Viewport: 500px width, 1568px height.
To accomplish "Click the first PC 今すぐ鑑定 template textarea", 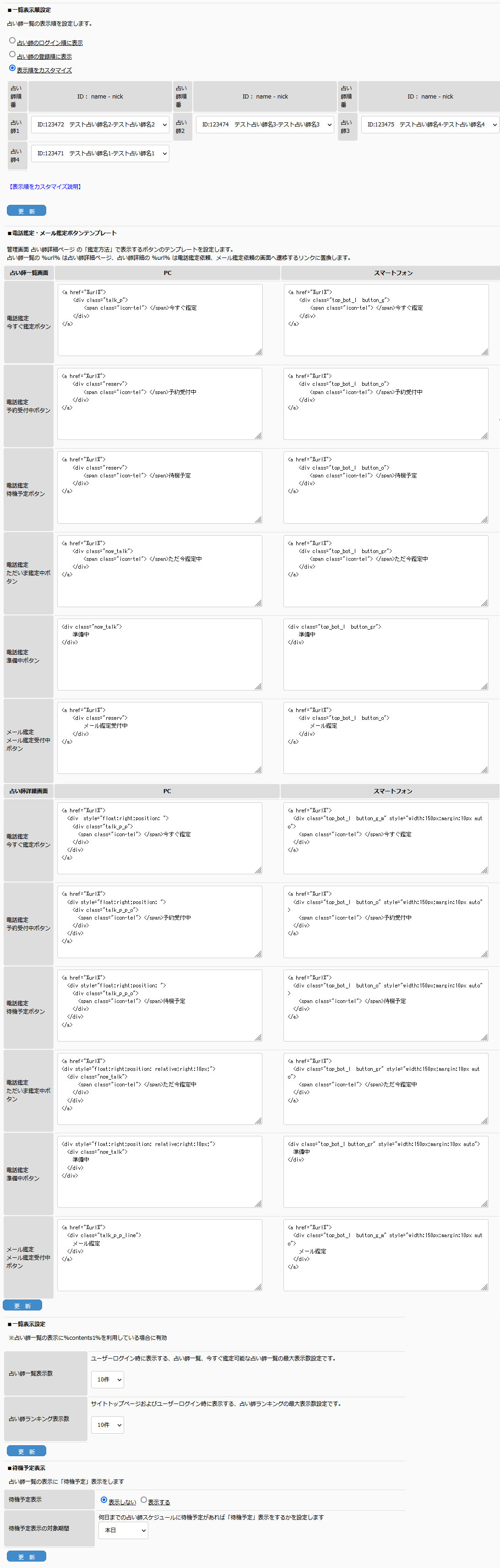I will [x=159, y=319].
